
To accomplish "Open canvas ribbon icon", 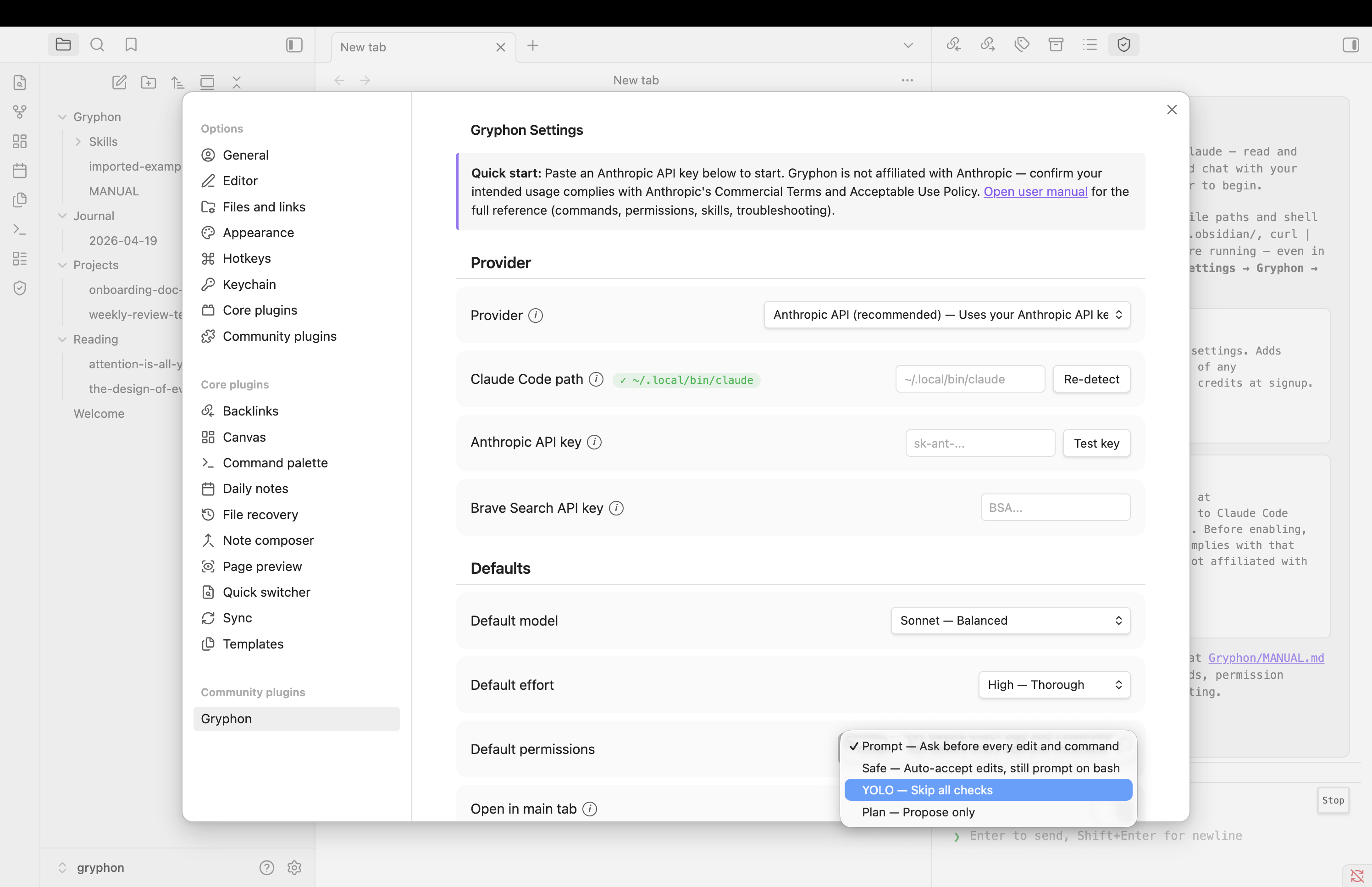I will point(20,141).
